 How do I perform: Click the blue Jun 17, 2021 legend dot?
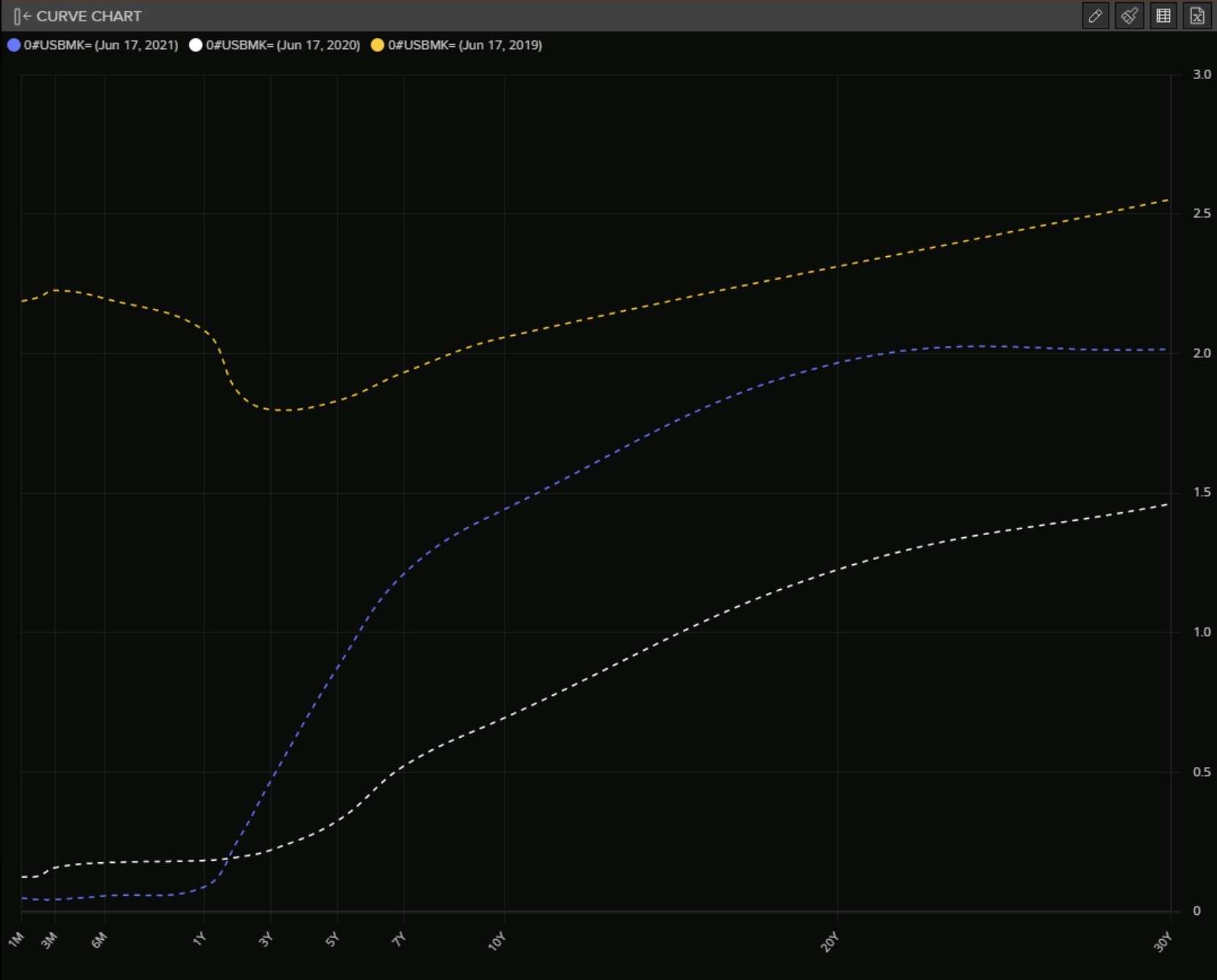[13, 45]
